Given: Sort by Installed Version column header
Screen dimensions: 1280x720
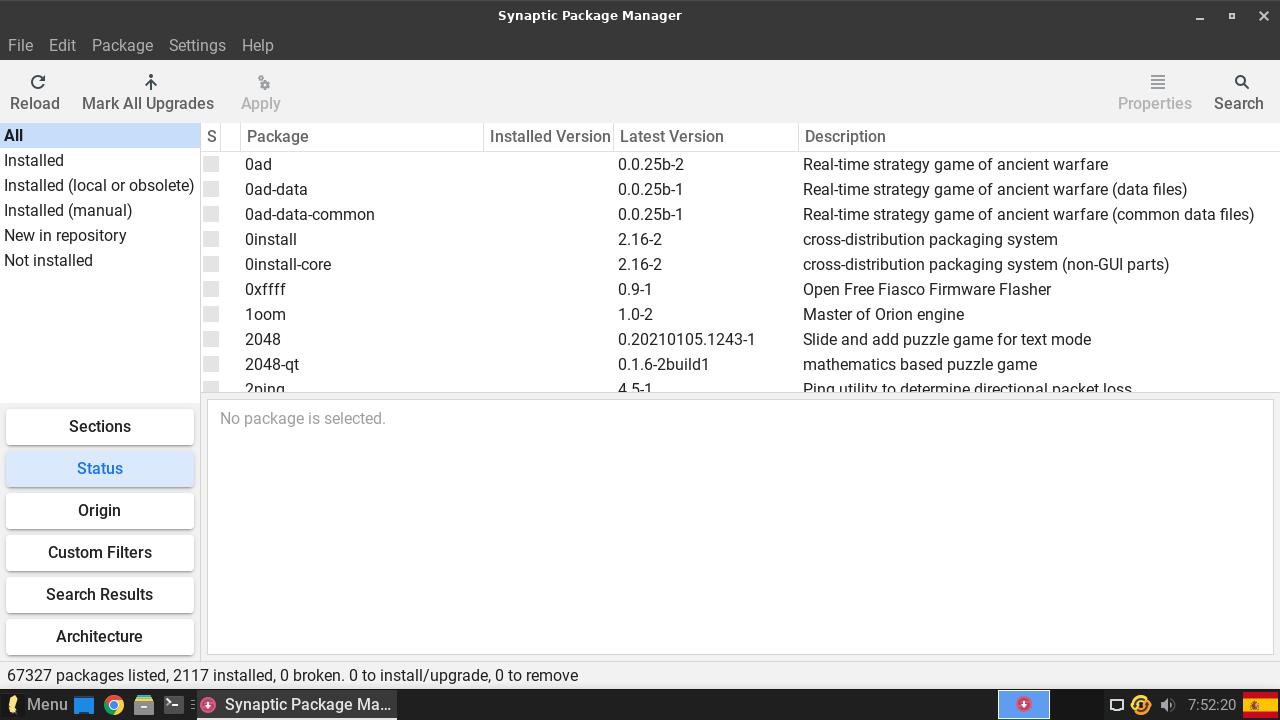Looking at the screenshot, I should pos(549,136).
